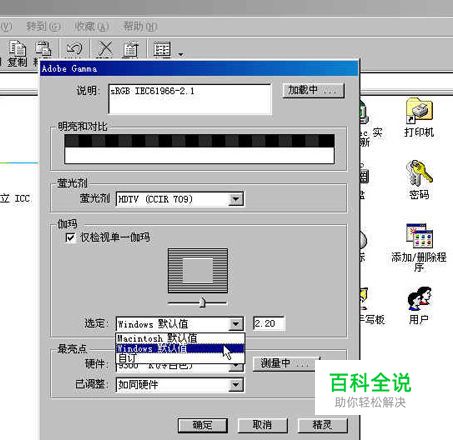The width and height of the screenshot is (453, 440).
Task: Open the Views dropdown arrow in toolbar
Action: tap(181, 54)
